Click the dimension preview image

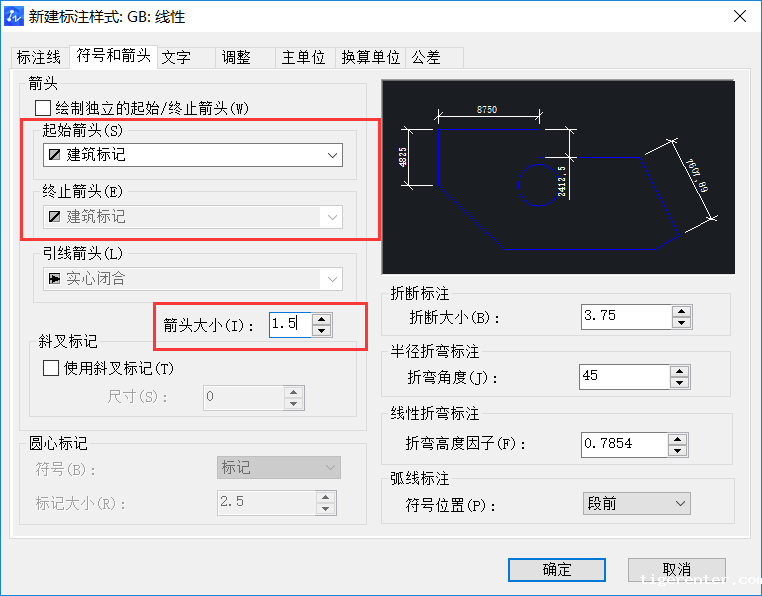558,177
